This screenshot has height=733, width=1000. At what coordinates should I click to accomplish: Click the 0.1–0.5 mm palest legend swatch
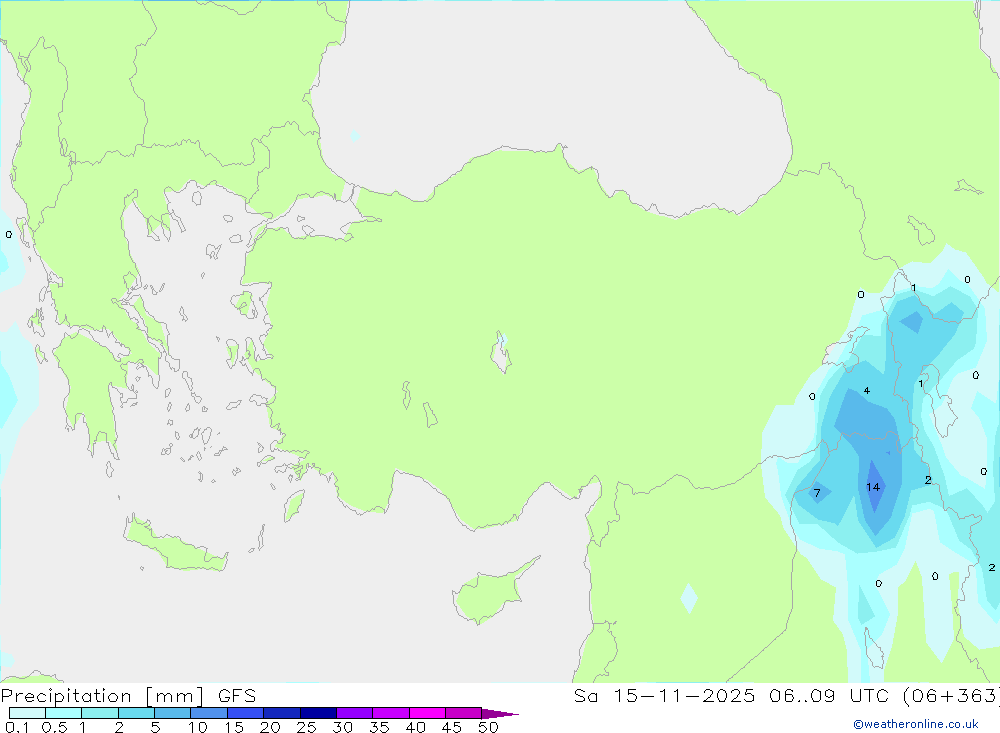[27, 713]
